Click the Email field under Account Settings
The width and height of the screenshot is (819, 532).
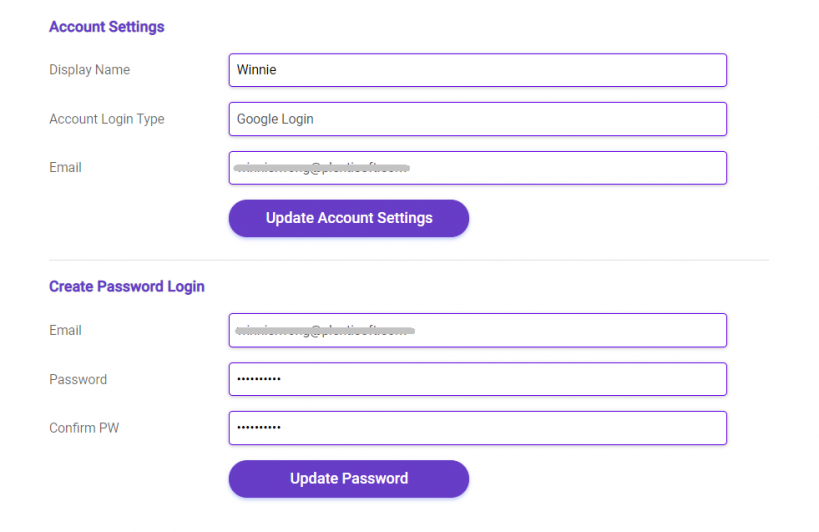(477, 168)
